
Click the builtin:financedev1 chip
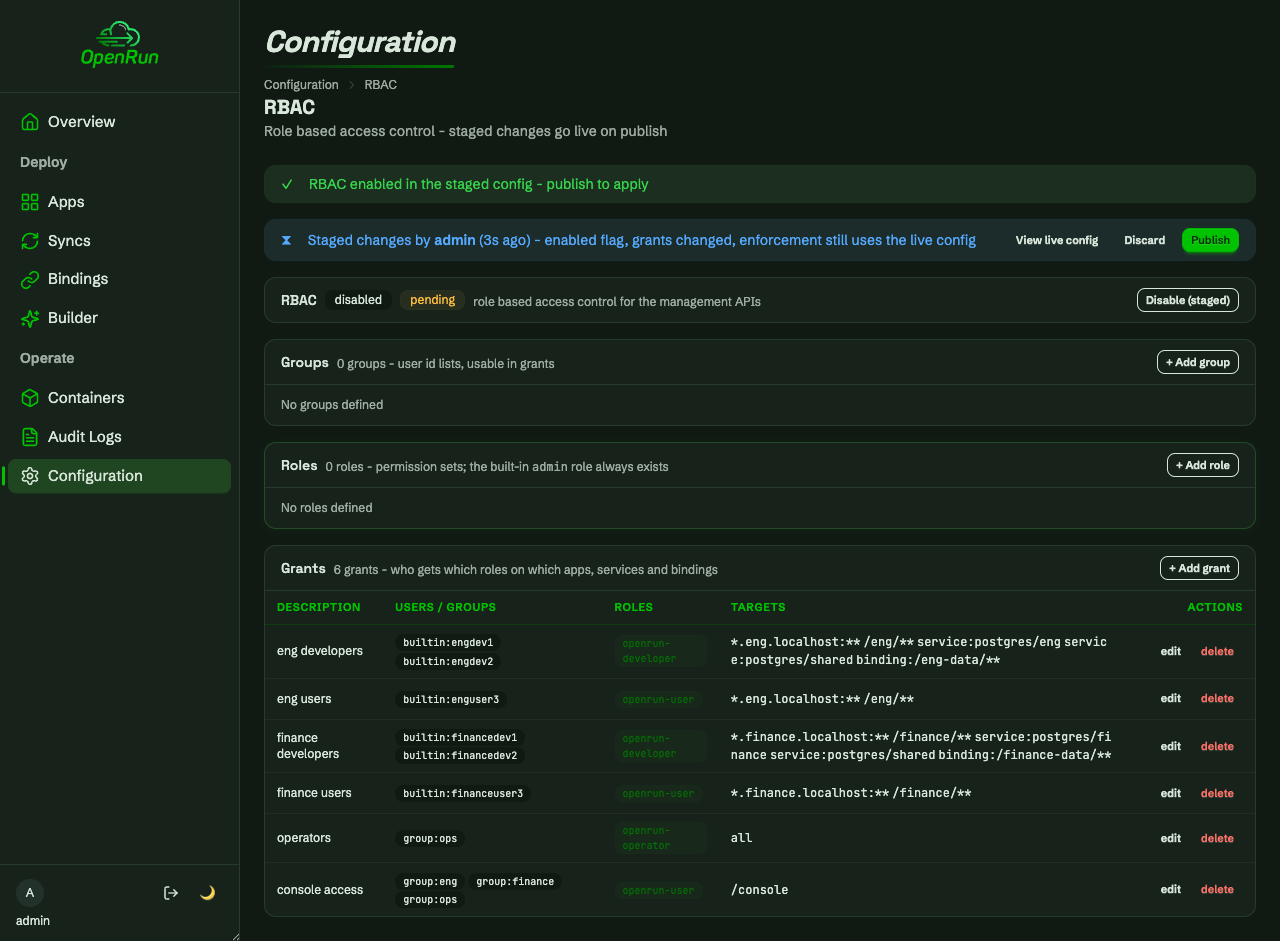[460, 737]
